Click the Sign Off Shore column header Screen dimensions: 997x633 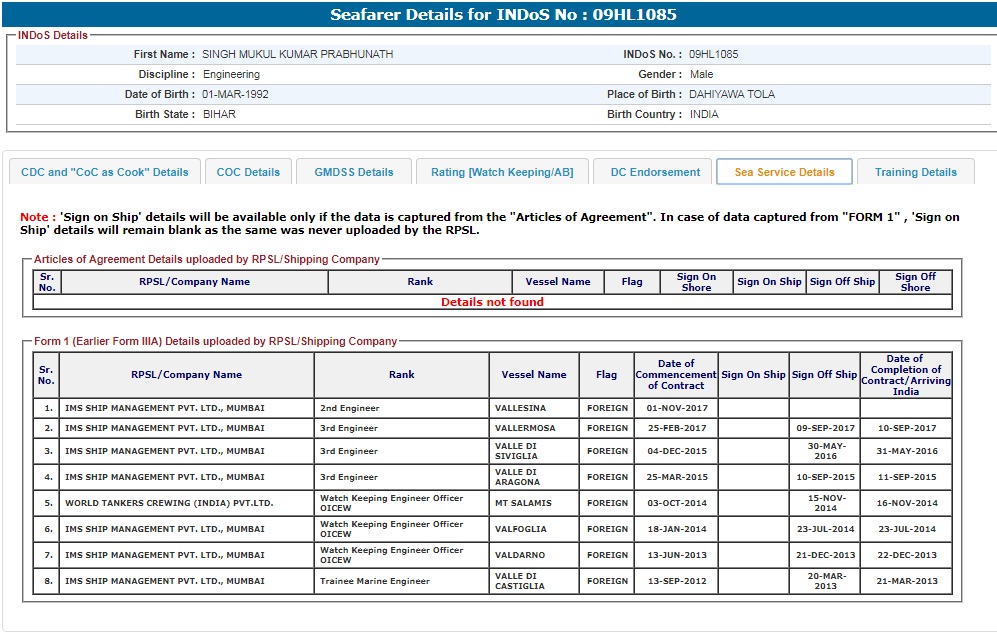915,282
